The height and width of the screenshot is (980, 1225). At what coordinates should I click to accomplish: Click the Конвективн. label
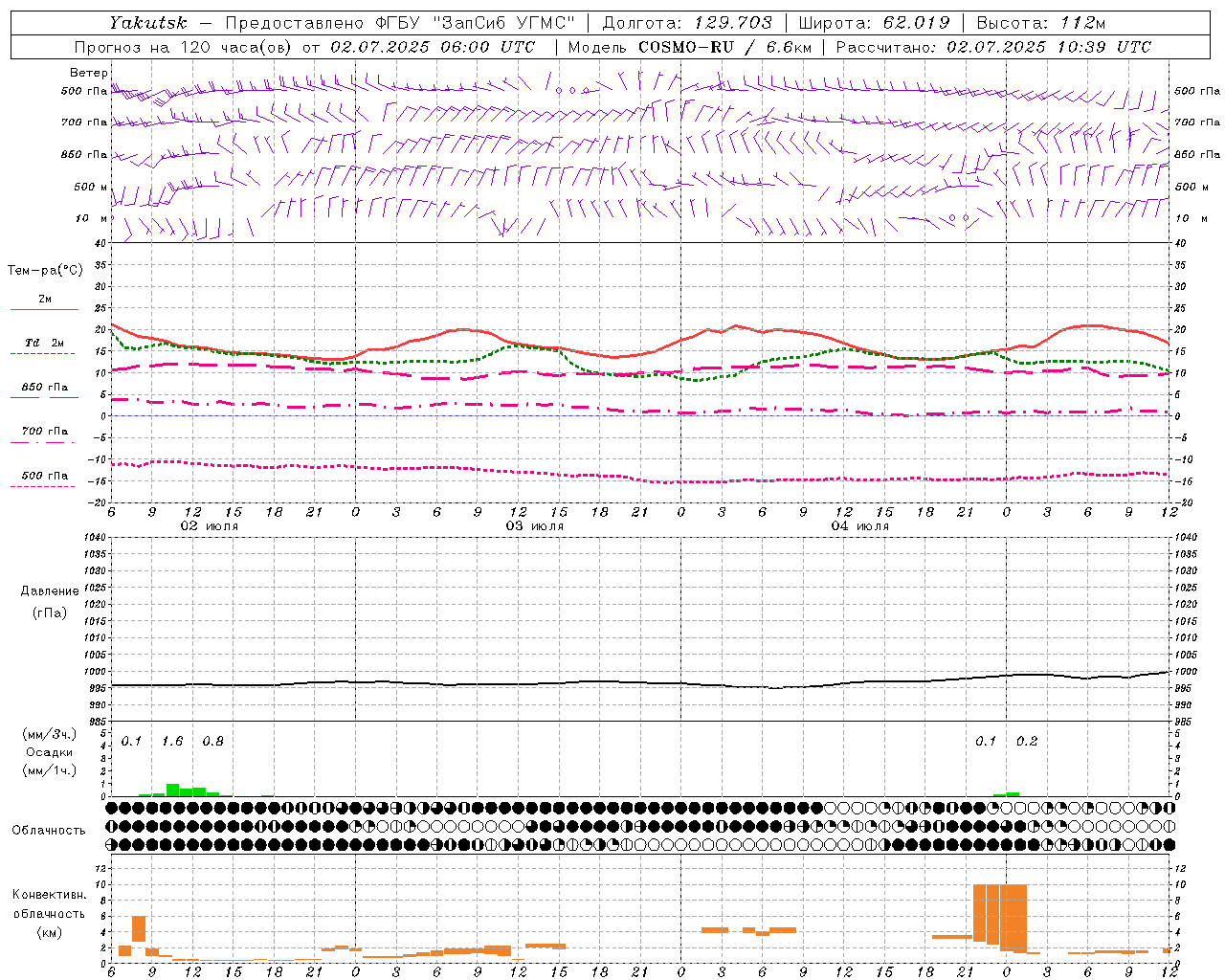pos(49,895)
